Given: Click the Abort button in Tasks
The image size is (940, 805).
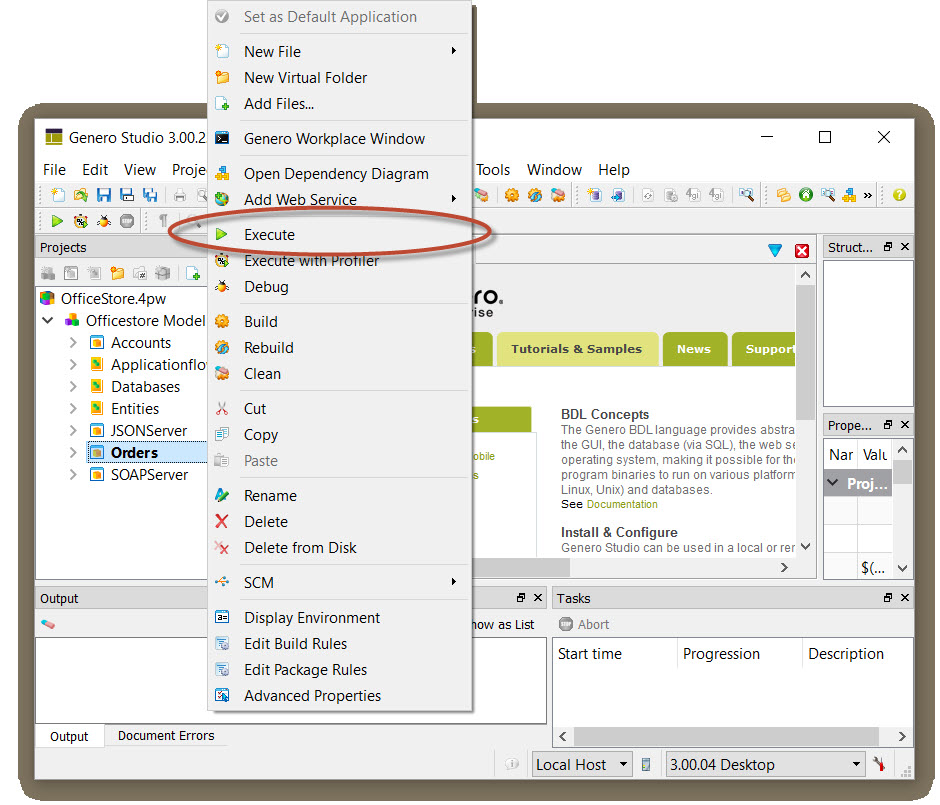Looking at the screenshot, I should 584,625.
